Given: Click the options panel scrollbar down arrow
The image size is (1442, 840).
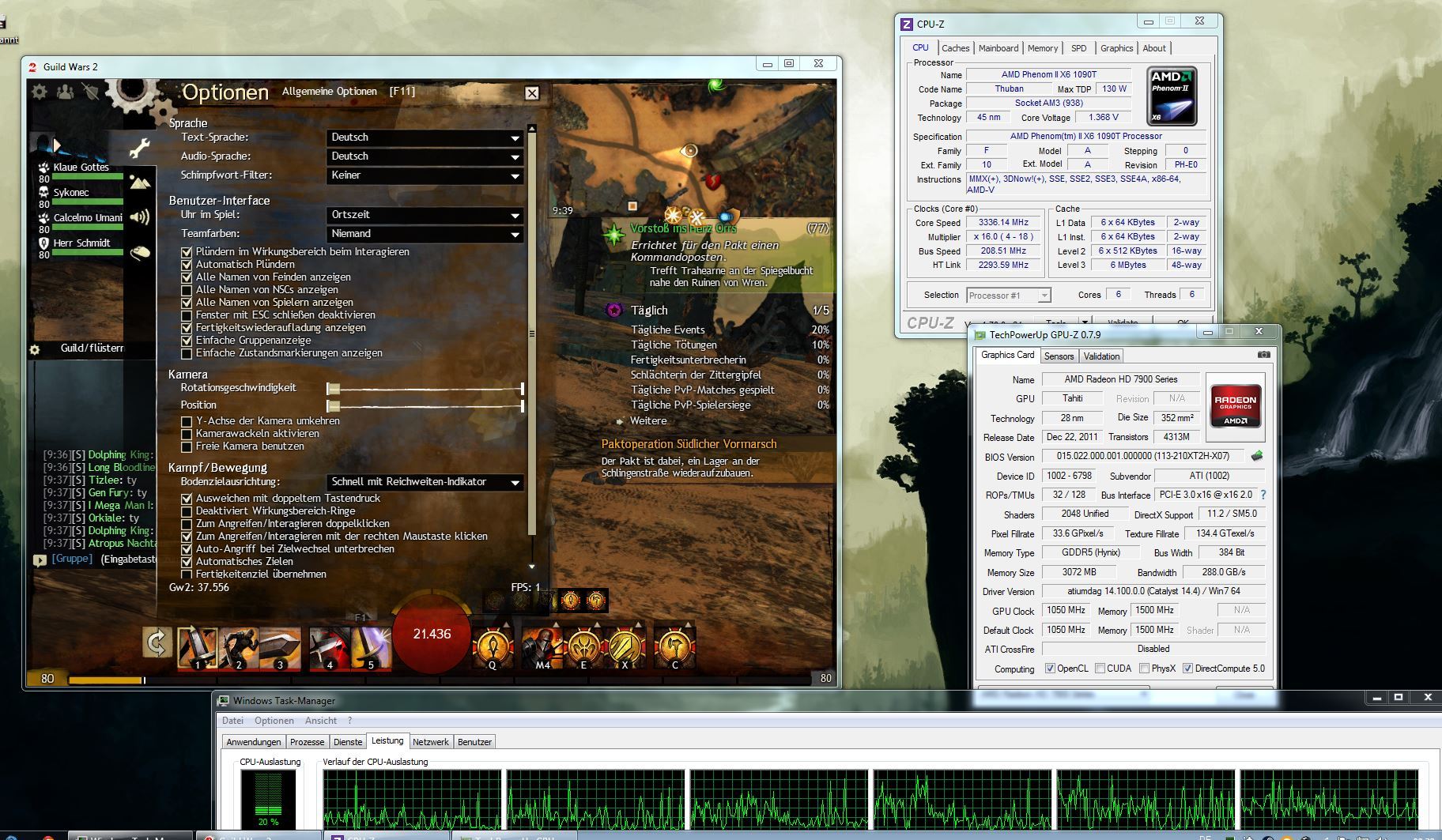Looking at the screenshot, I should (x=531, y=567).
